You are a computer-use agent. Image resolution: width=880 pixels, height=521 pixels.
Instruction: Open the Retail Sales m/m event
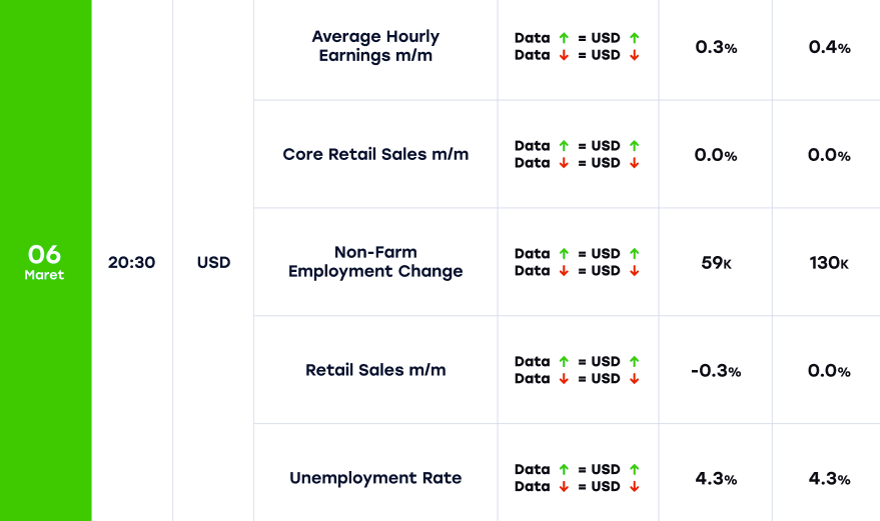pos(375,370)
